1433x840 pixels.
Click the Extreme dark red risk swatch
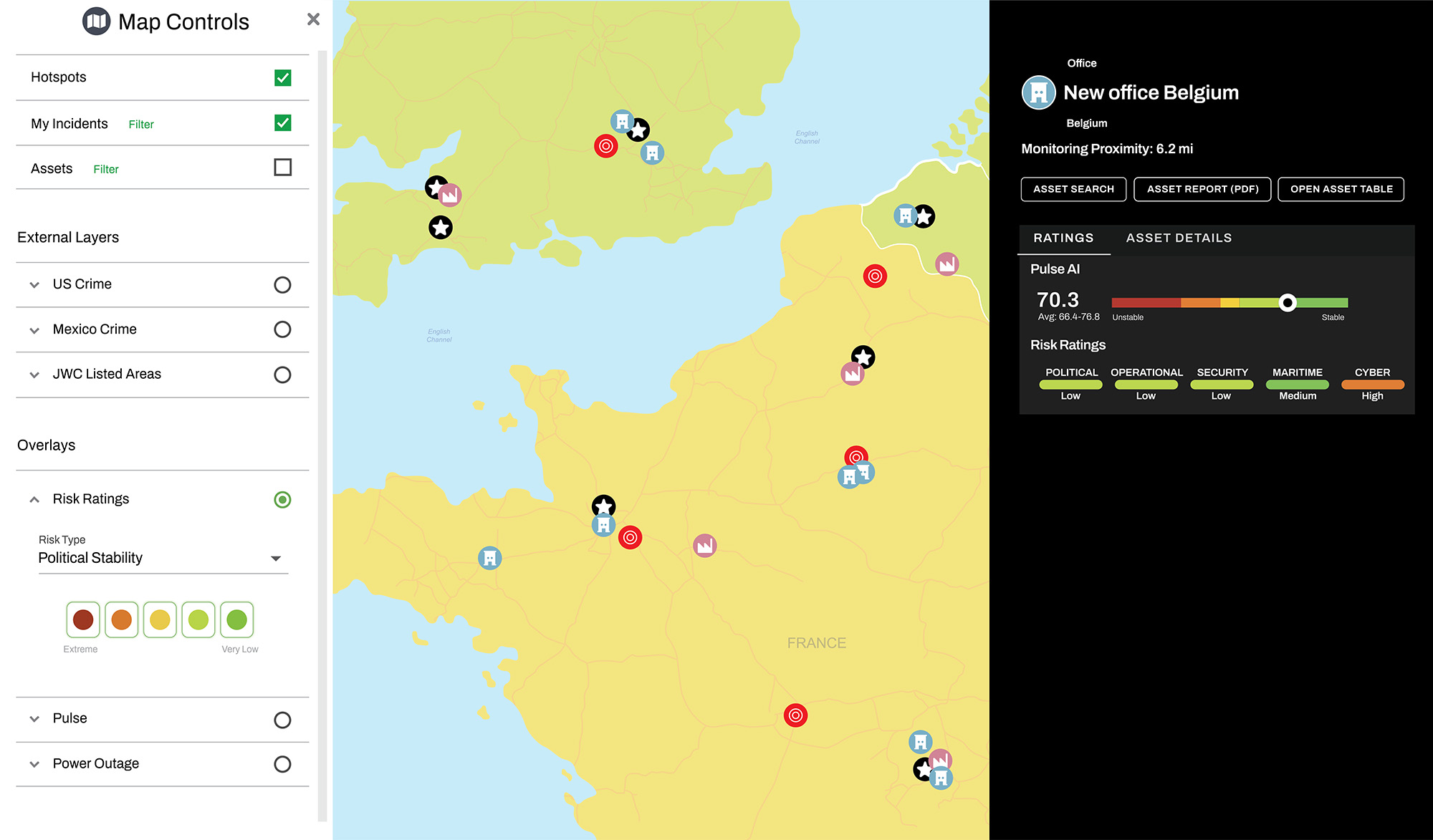(83, 619)
